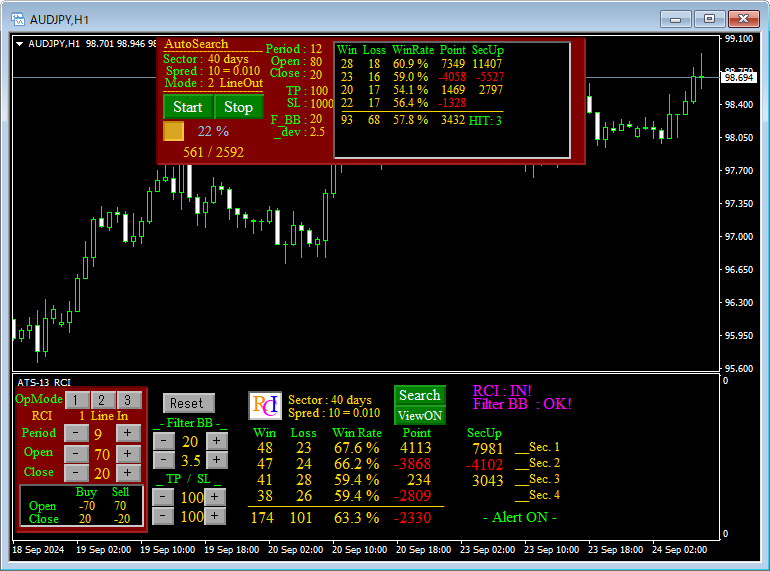770x571 pixels.
Task: Decrease the RCI Period value
Action: 76,433
